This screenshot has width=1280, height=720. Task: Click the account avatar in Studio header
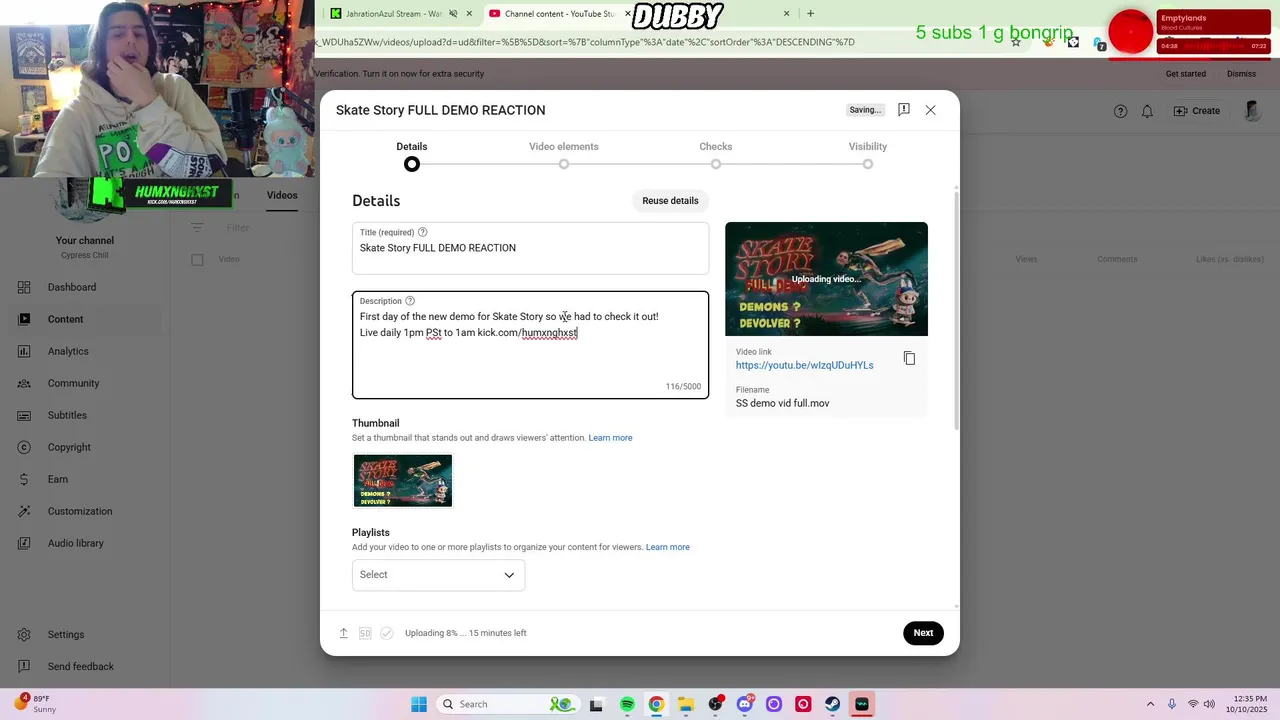(1252, 111)
